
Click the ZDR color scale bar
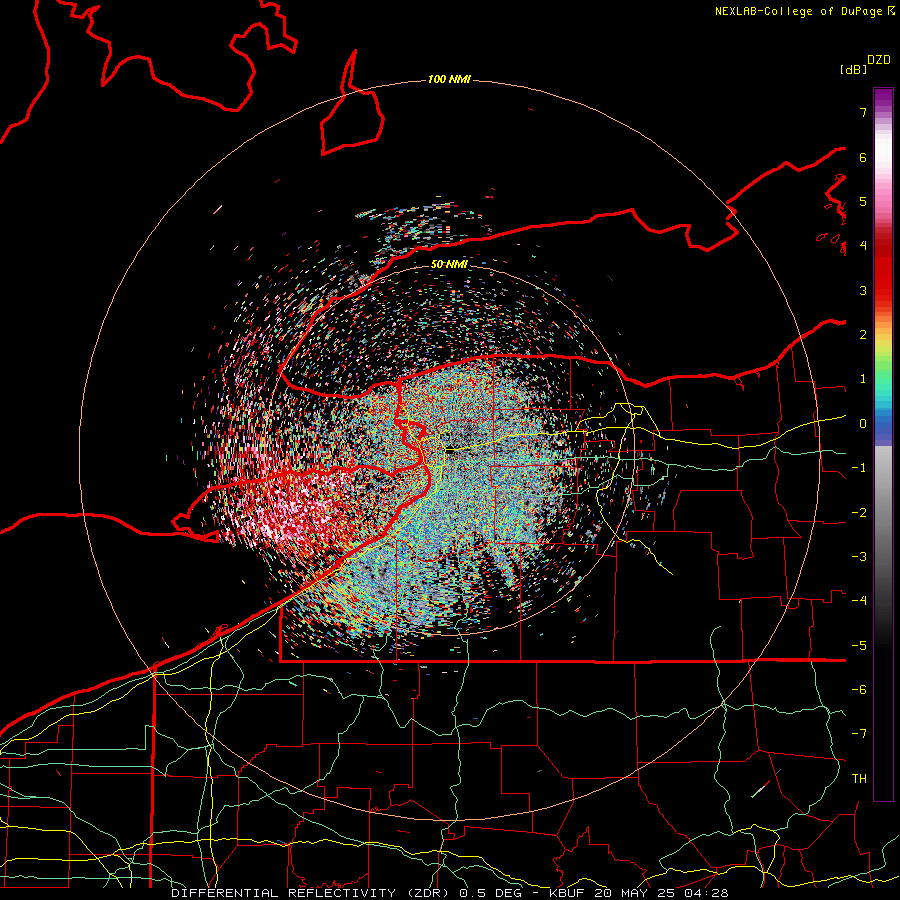point(883,444)
